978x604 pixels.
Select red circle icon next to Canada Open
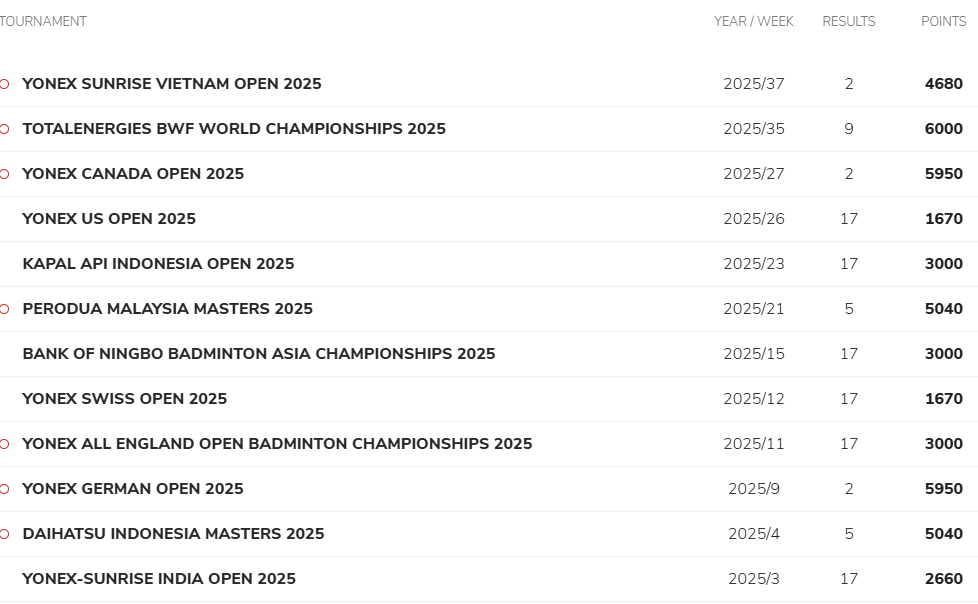(4, 174)
